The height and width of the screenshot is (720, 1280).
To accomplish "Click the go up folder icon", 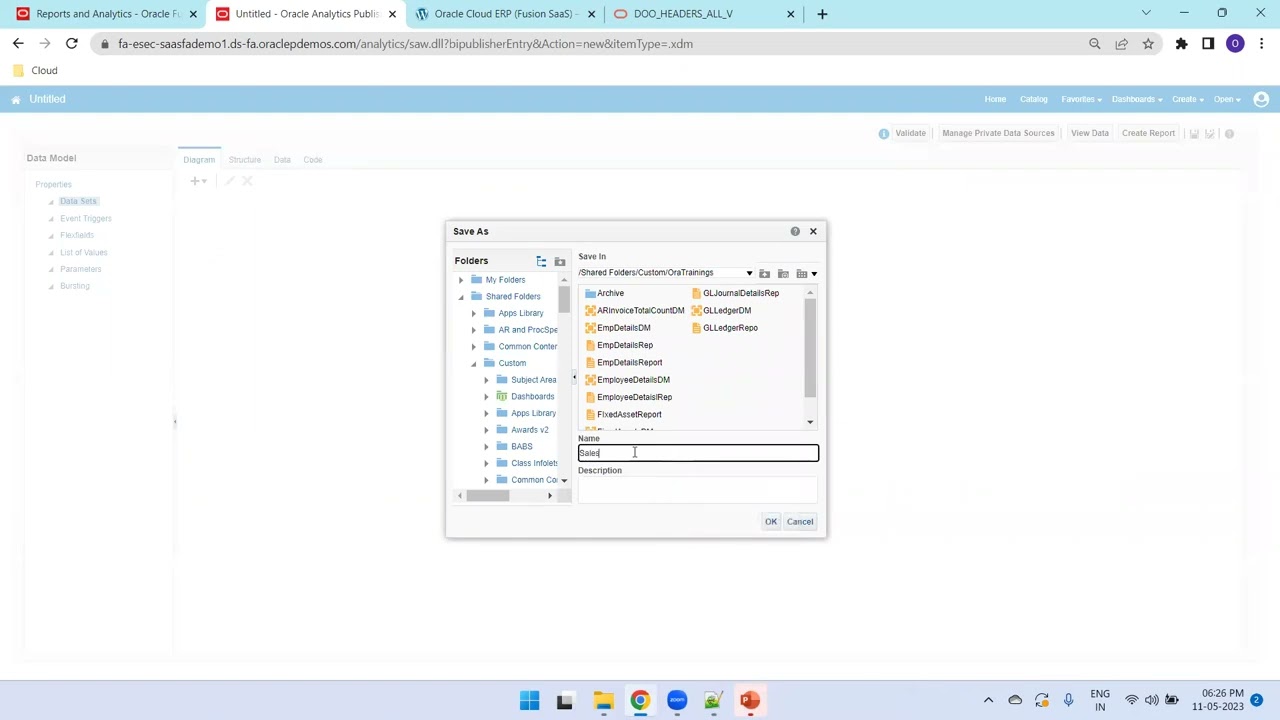I will click(765, 273).
